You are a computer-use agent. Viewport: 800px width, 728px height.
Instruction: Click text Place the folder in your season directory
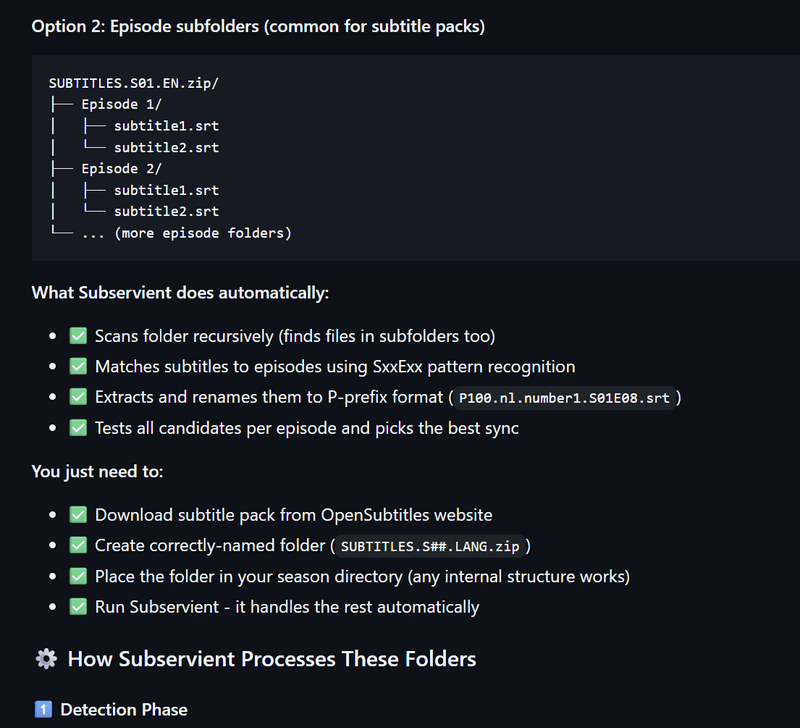362,576
